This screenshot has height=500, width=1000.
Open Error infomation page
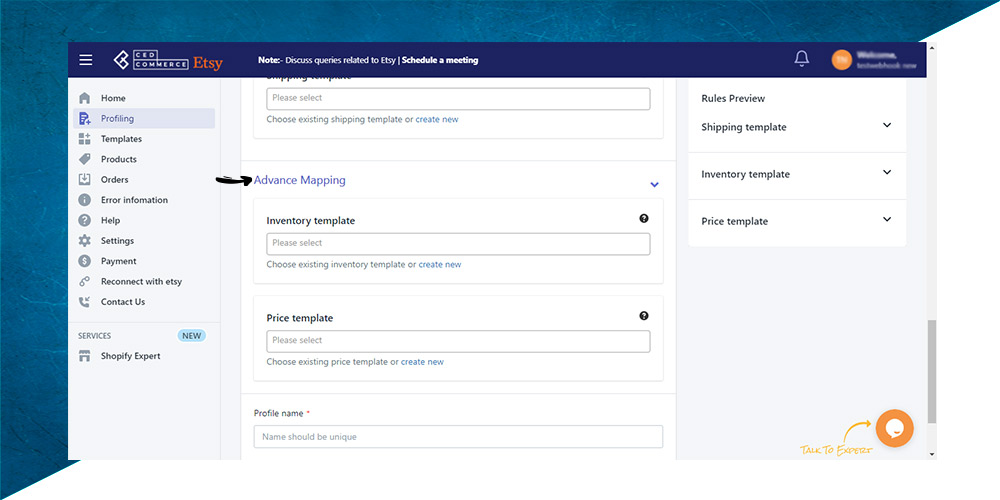tap(134, 200)
